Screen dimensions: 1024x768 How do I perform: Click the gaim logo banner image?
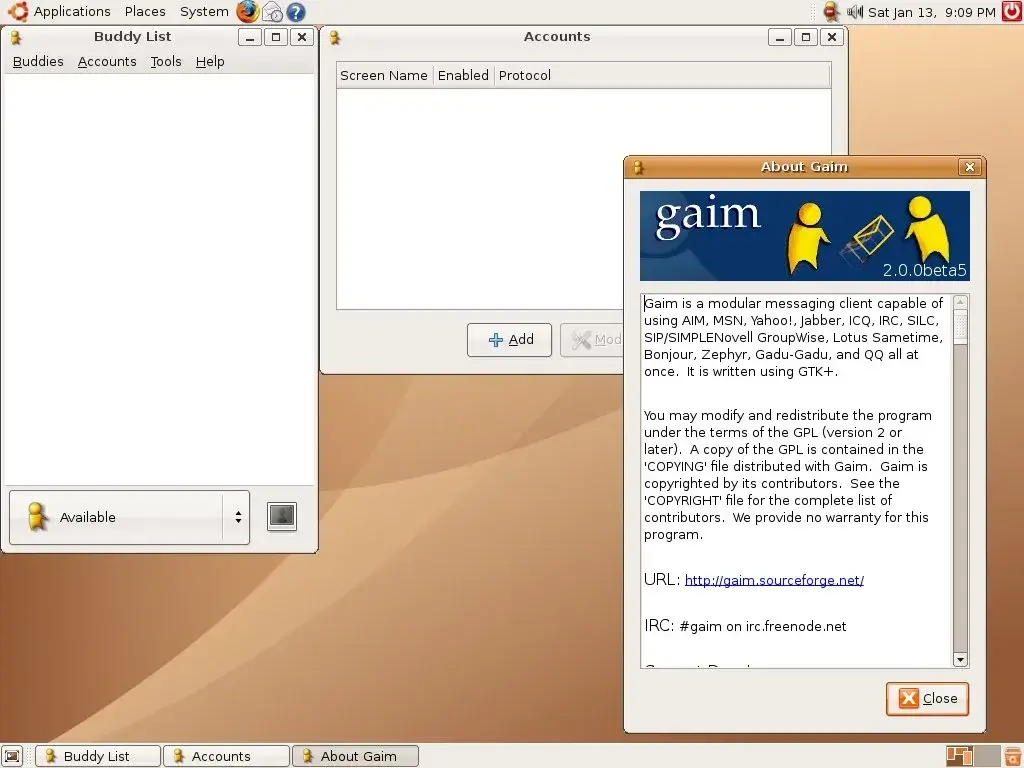pyautogui.click(x=805, y=236)
